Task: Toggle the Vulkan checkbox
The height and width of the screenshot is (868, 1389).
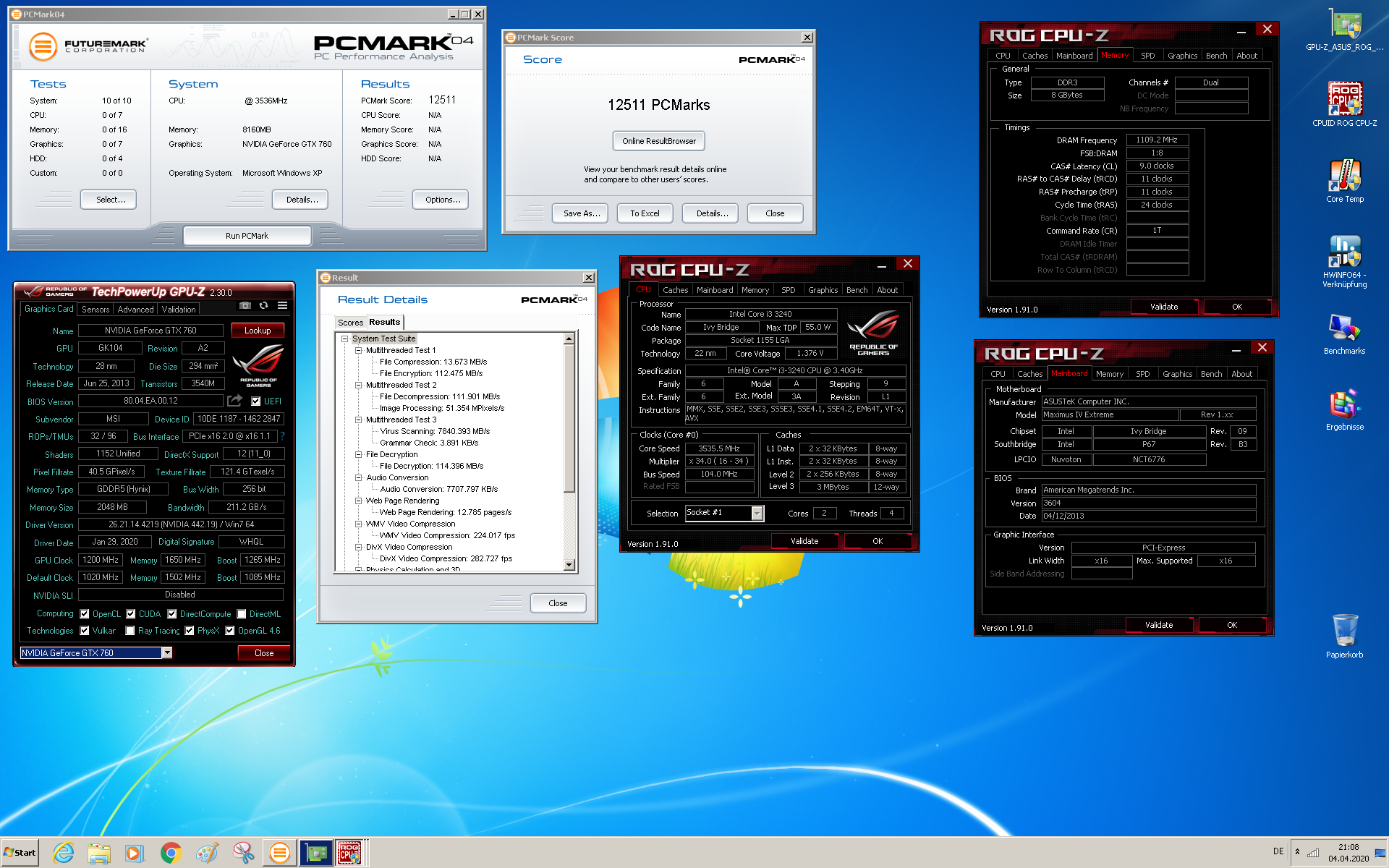Action: point(85,631)
